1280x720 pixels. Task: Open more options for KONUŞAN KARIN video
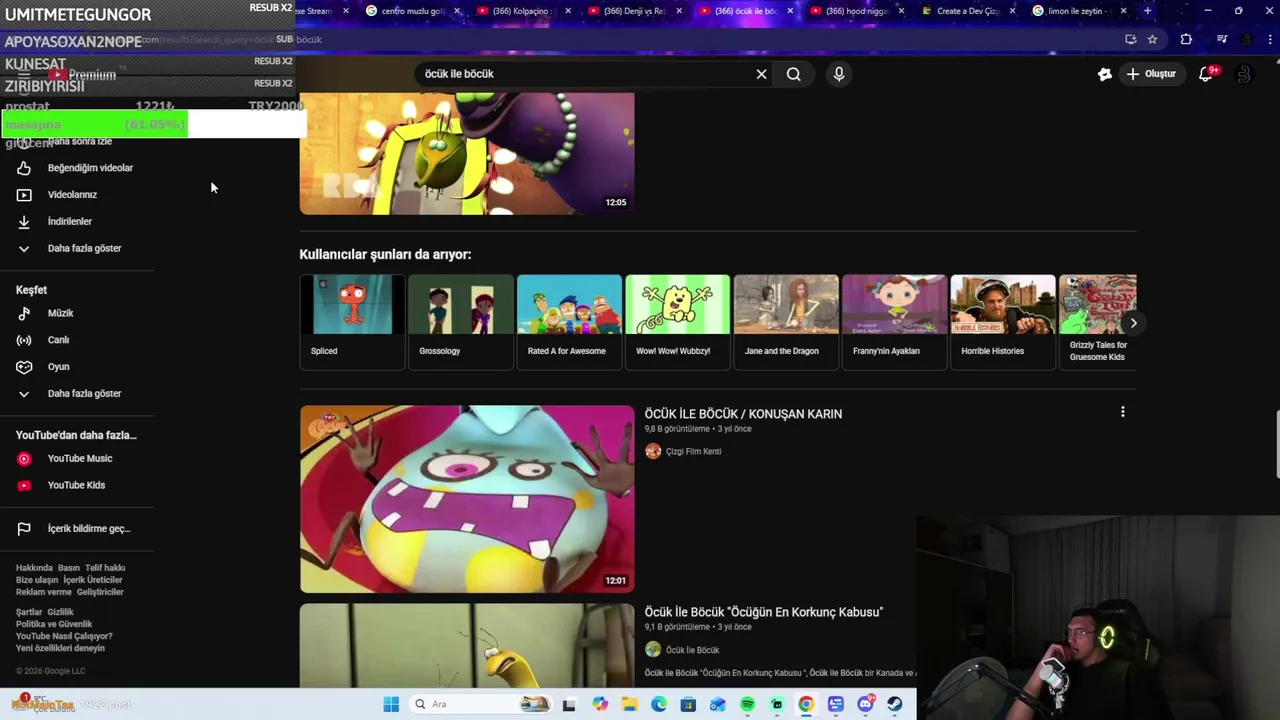(x=1122, y=412)
